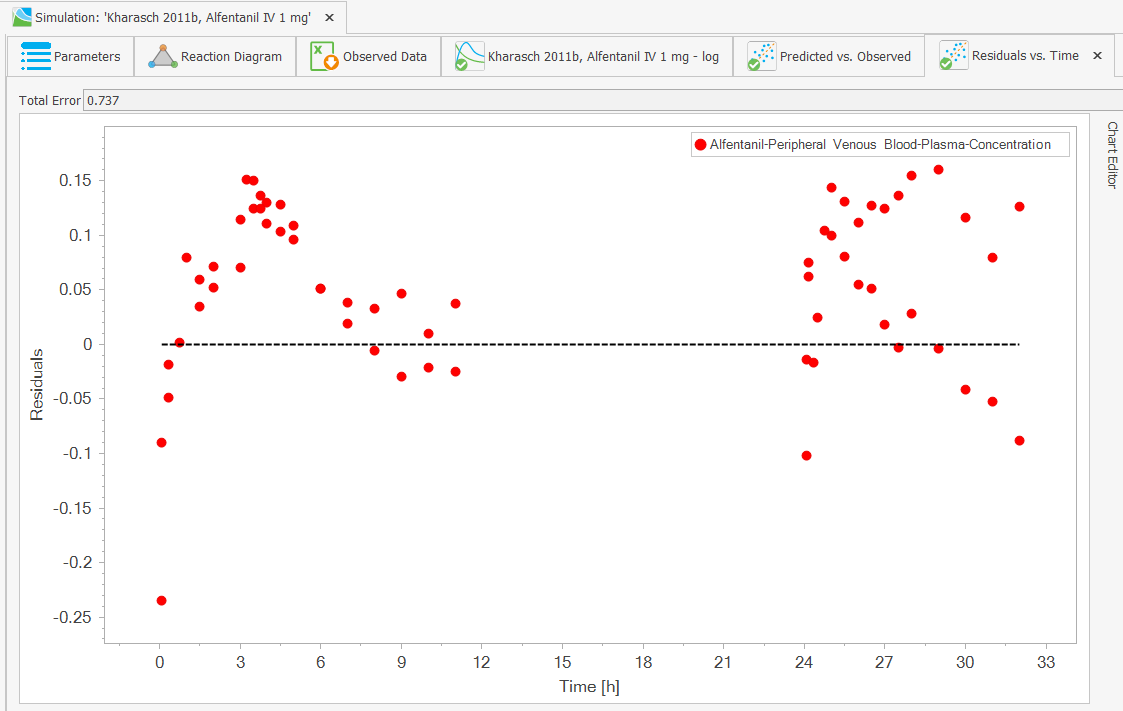Image resolution: width=1123 pixels, height=711 pixels.
Task: Click the red legend marker for Alfentanil
Action: (700, 145)
